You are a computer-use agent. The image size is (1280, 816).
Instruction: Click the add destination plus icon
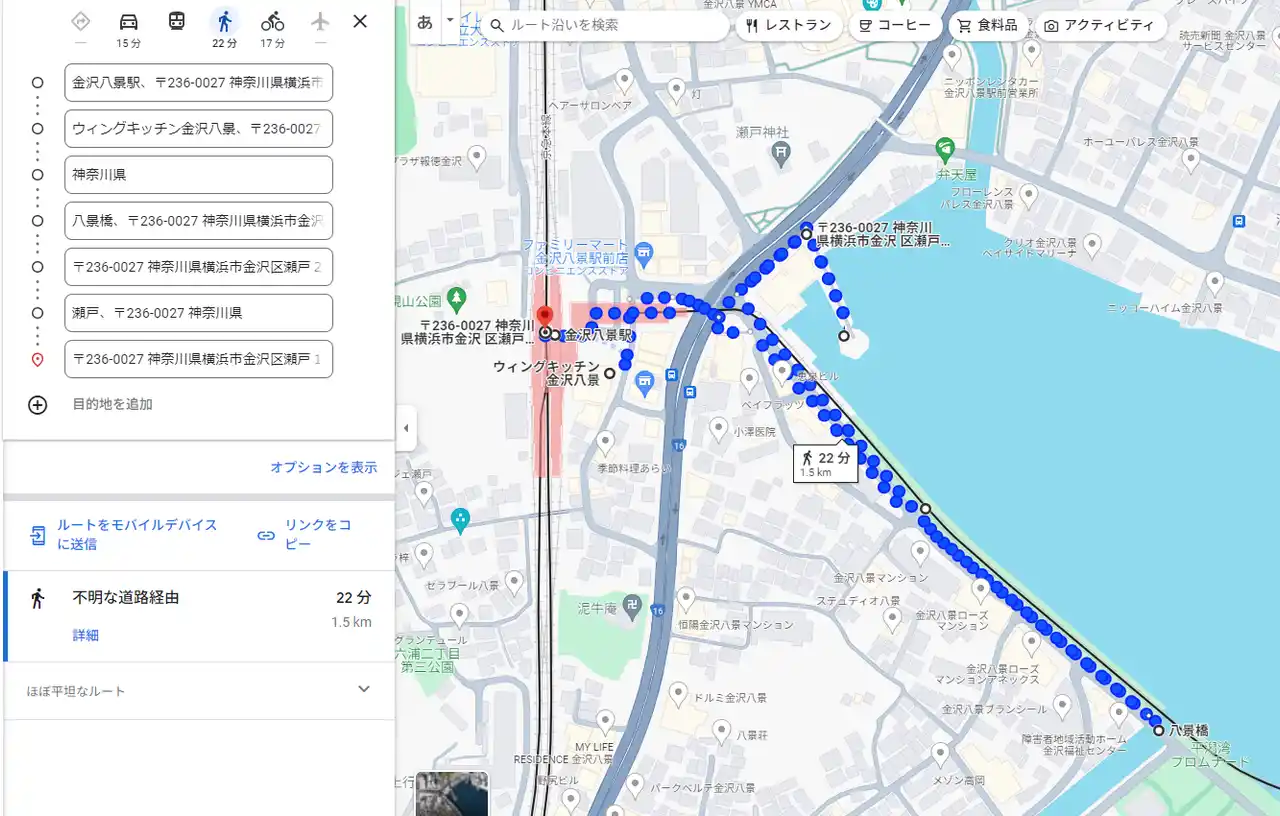click(38, 405)
